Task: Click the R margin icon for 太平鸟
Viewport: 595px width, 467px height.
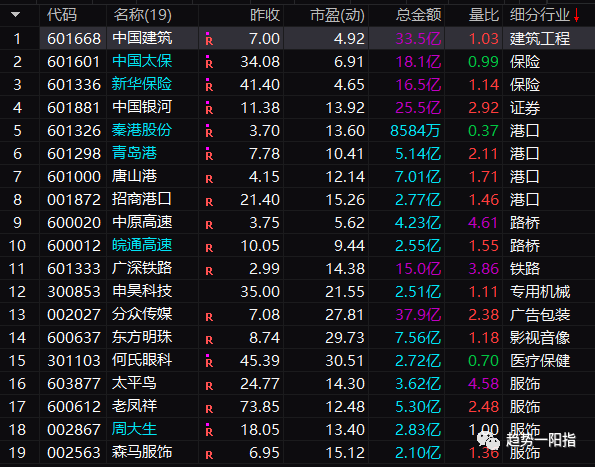Action: [209, 386]
